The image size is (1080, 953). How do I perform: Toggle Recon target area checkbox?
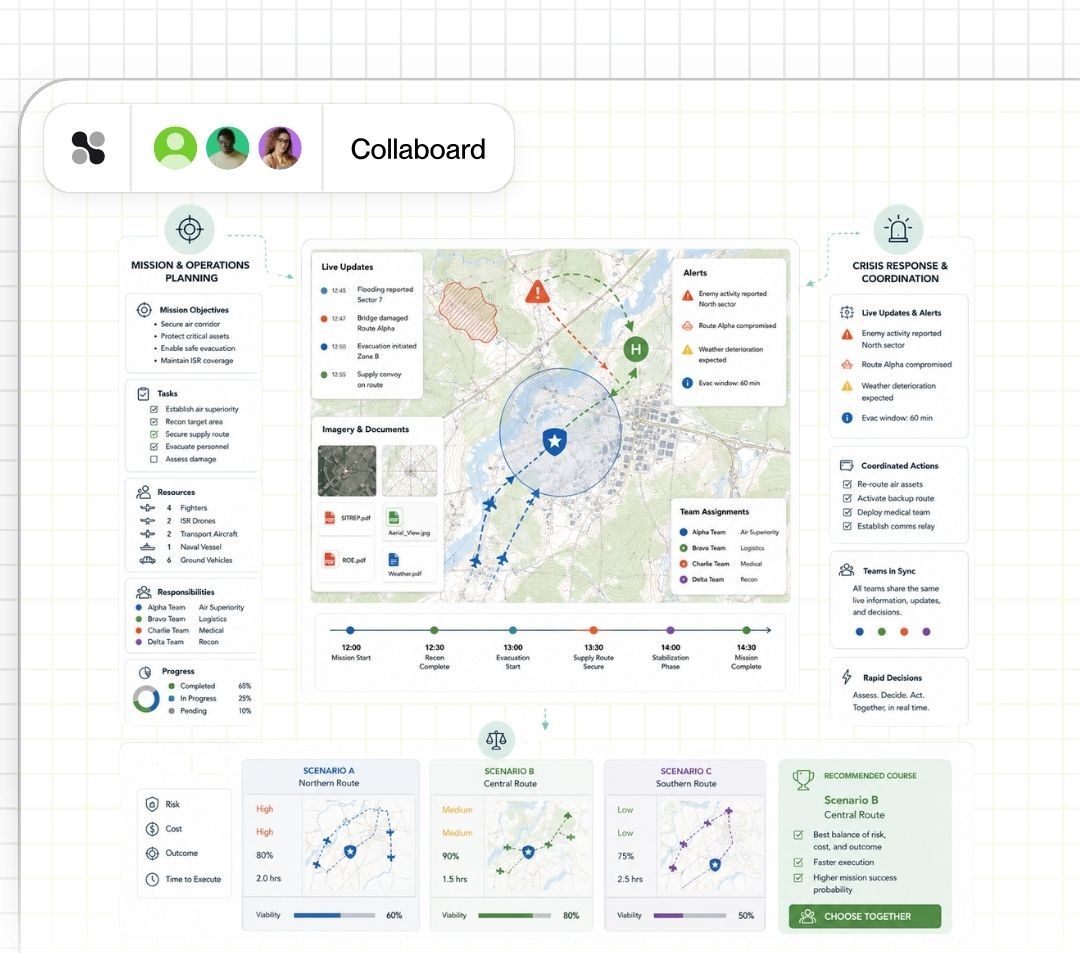tap(154, 421)
